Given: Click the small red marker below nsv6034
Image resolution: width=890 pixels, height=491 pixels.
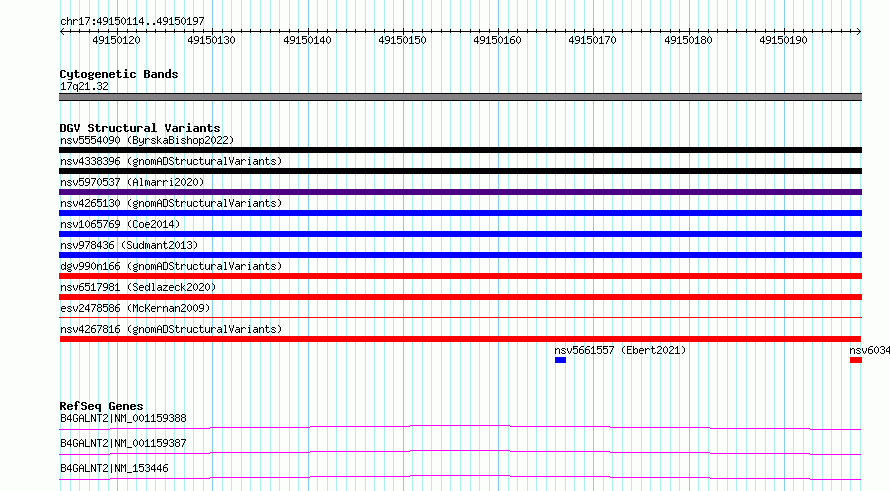Looking at the screenshot, I should (856, 360).
